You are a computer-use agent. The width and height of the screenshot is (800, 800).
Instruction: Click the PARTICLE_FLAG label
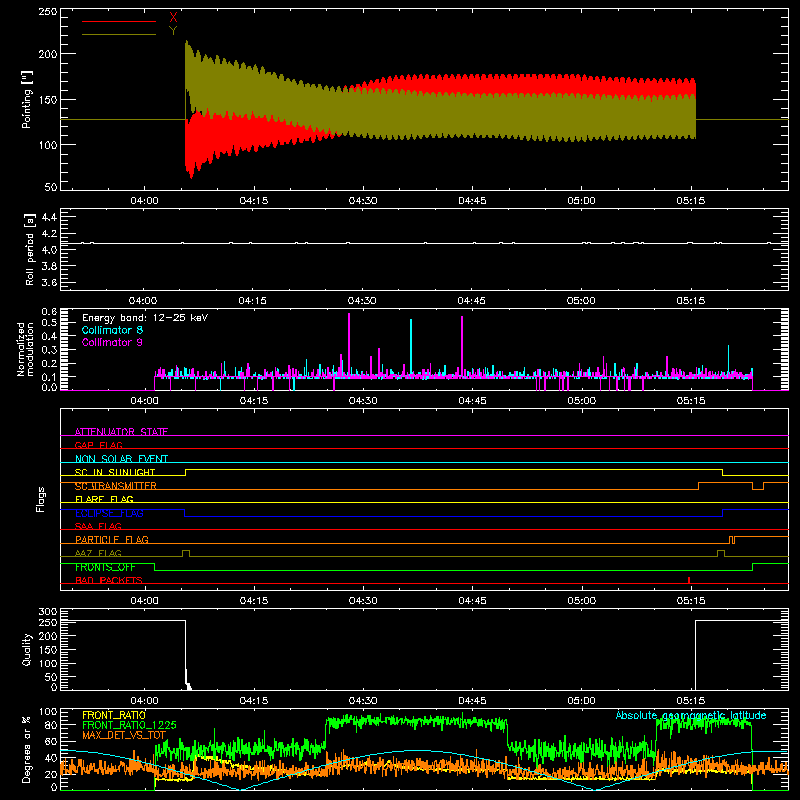tap(112, 539)
